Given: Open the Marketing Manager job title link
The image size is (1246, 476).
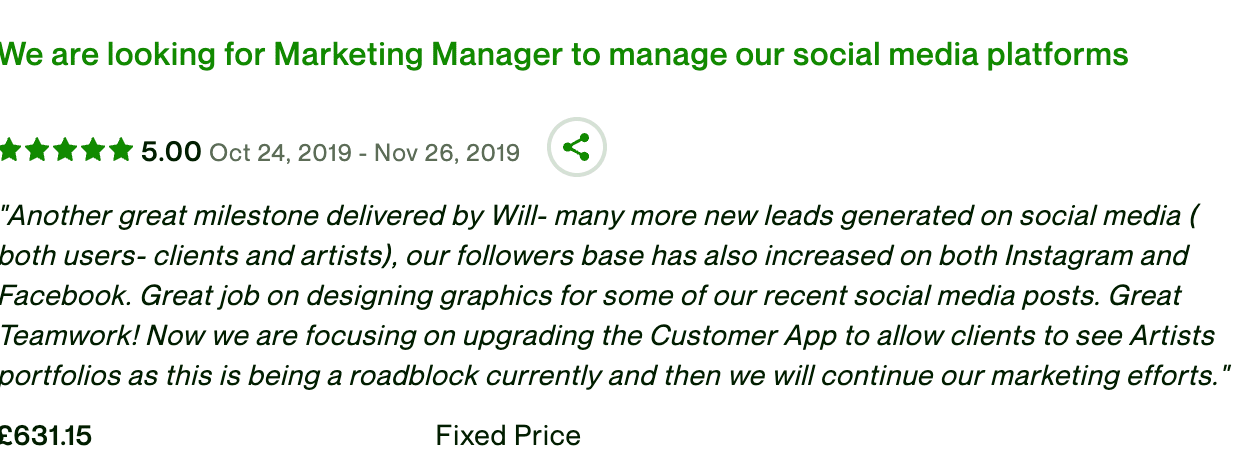Looking at the screenshot, I should (564, 54).
